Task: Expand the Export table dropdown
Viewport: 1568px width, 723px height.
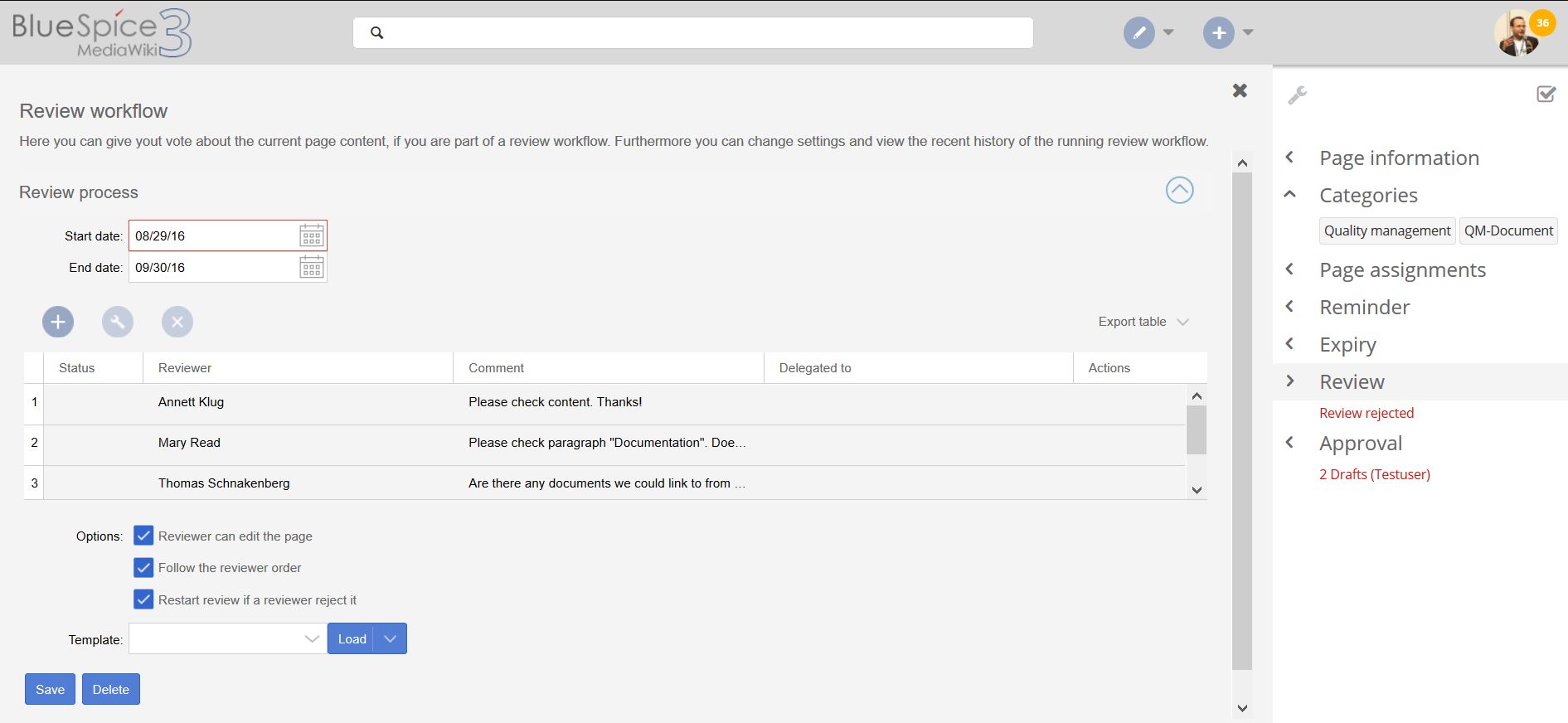Action: click(1143, 322)
